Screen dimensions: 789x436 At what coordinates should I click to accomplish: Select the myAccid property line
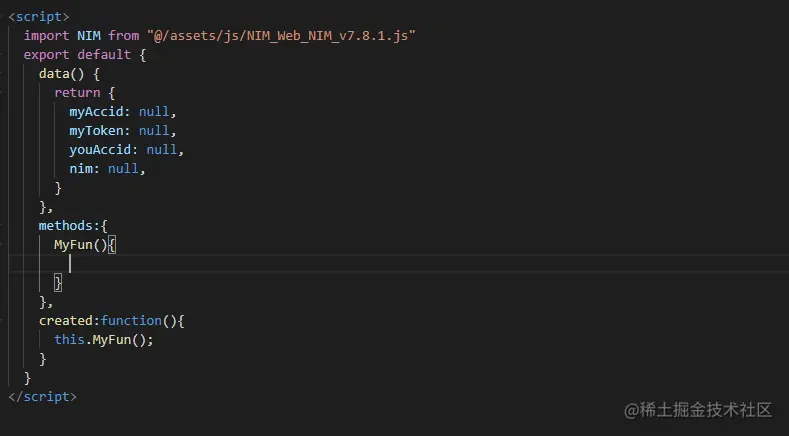coord(122,112)
